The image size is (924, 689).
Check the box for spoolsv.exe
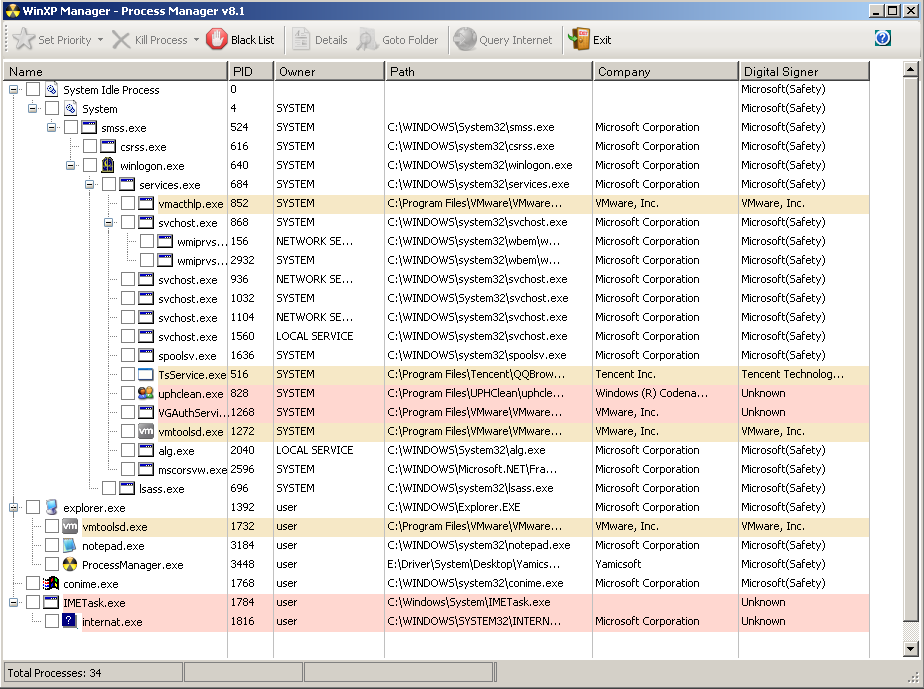tap(128, 356)
